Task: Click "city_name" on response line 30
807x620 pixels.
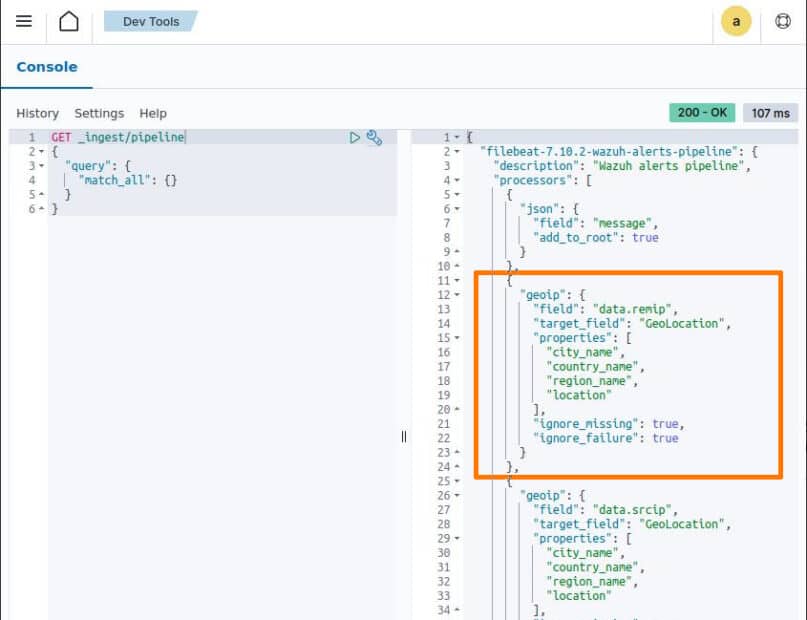Action: coord(582,553)
